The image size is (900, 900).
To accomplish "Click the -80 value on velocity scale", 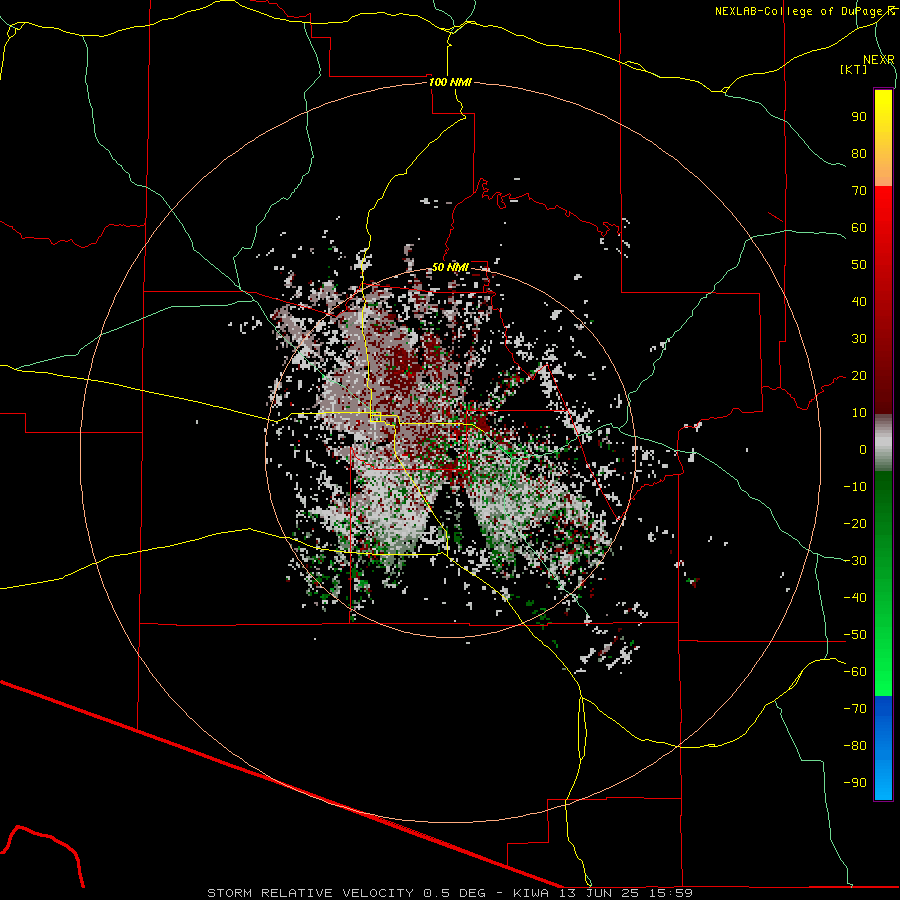I will click(855, 746).
